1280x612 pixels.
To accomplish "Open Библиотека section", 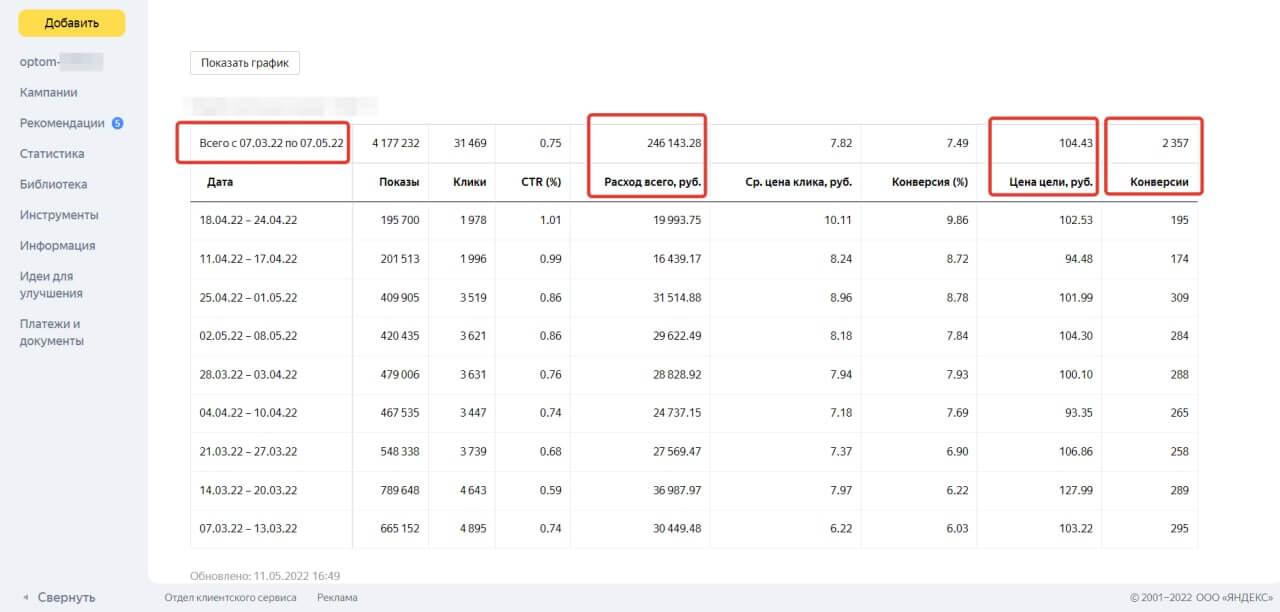I will tap(53, 184).
